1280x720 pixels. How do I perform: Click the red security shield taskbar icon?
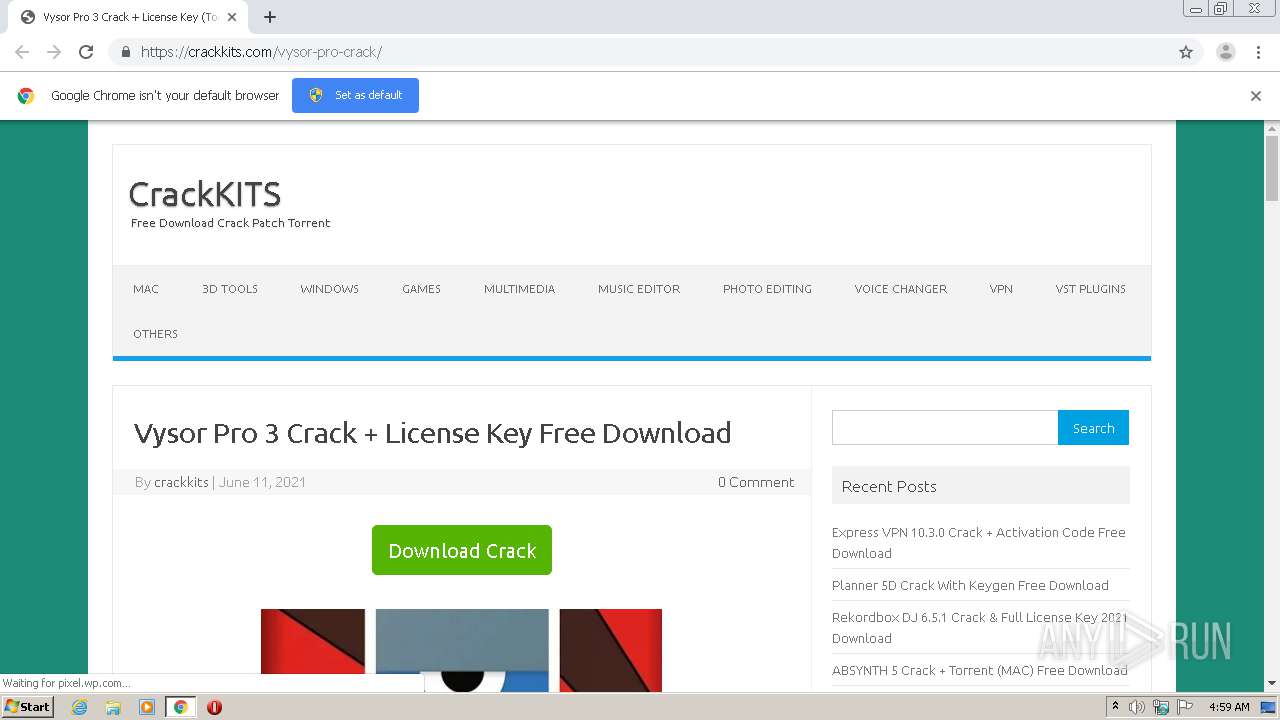coord(214,707)
